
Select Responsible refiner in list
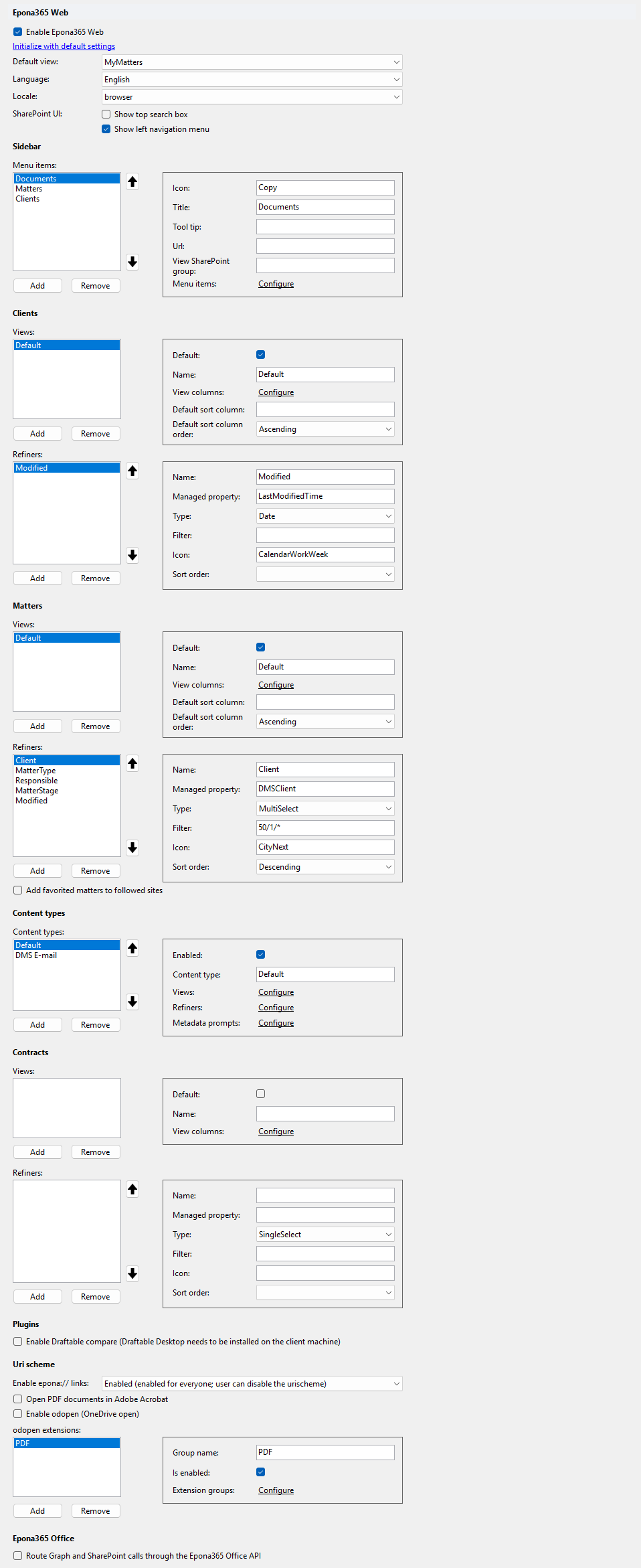click(x=67, y=781)
